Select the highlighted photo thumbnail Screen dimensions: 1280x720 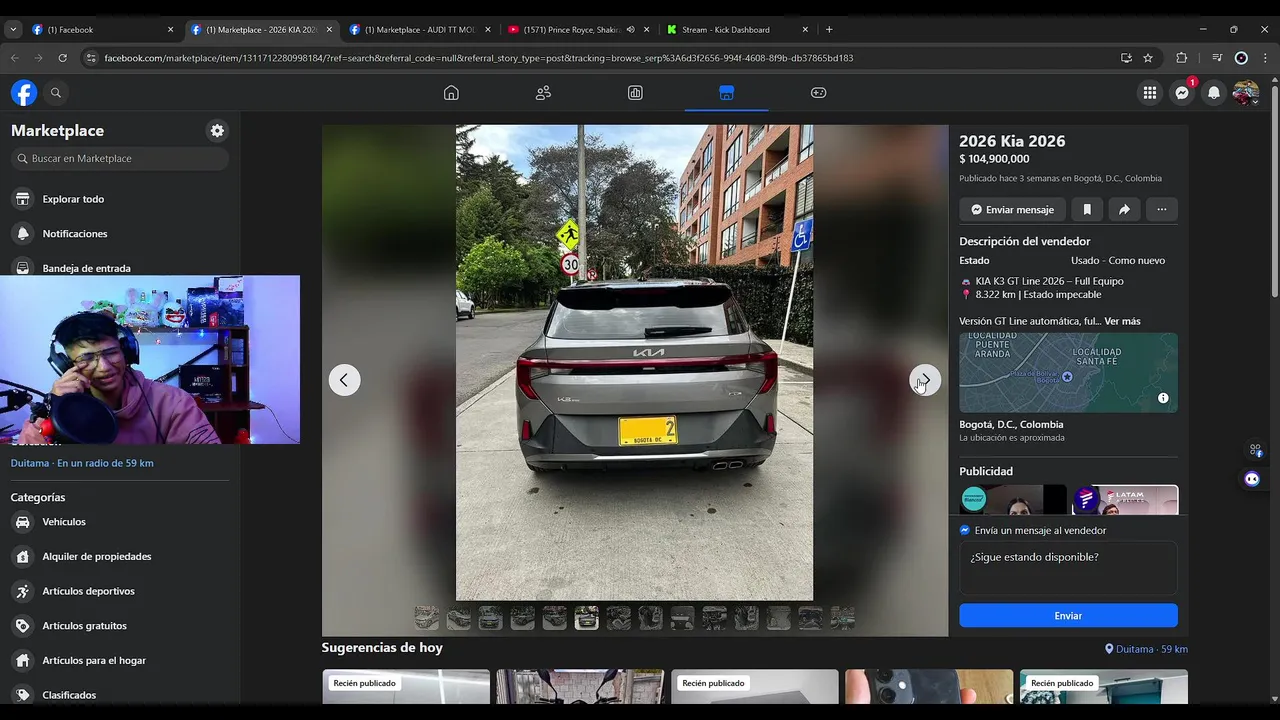[x=587, y=619]
